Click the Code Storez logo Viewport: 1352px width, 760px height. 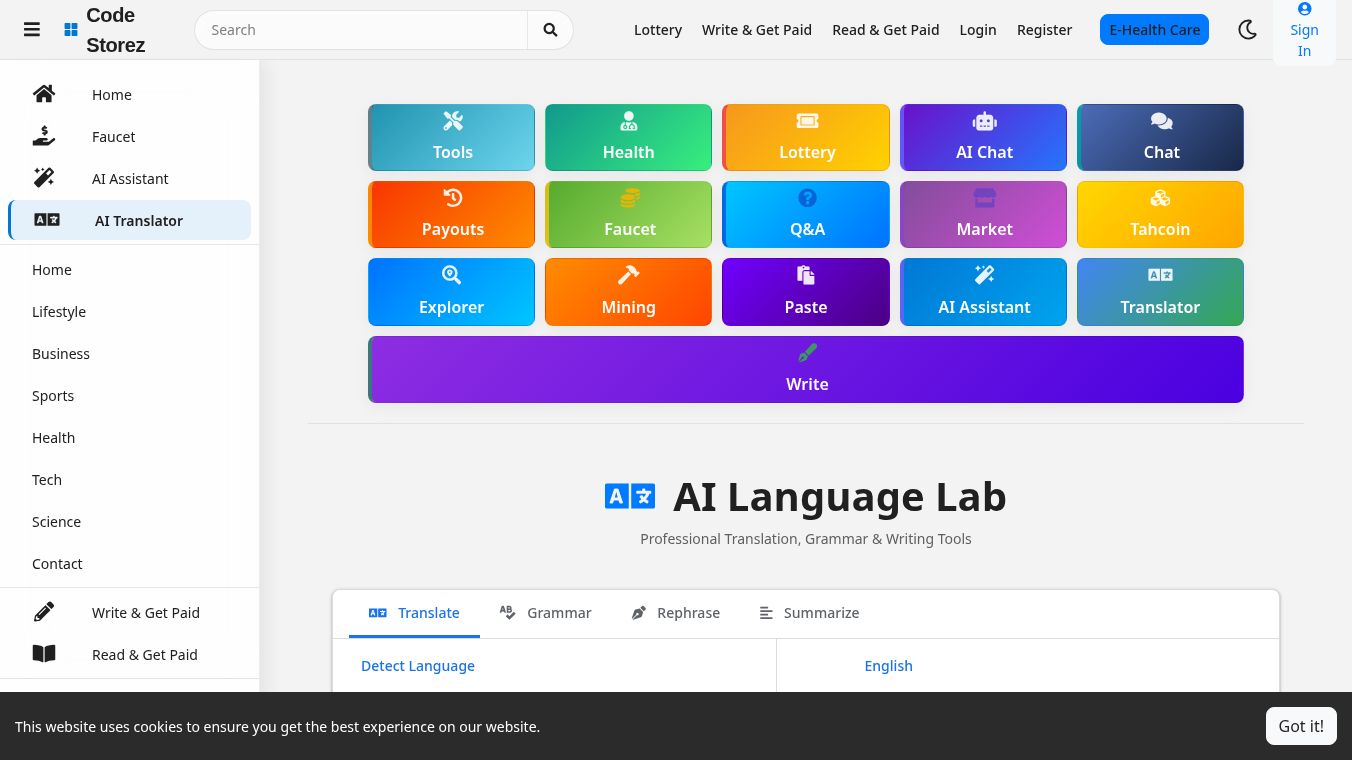pos(104,30)
